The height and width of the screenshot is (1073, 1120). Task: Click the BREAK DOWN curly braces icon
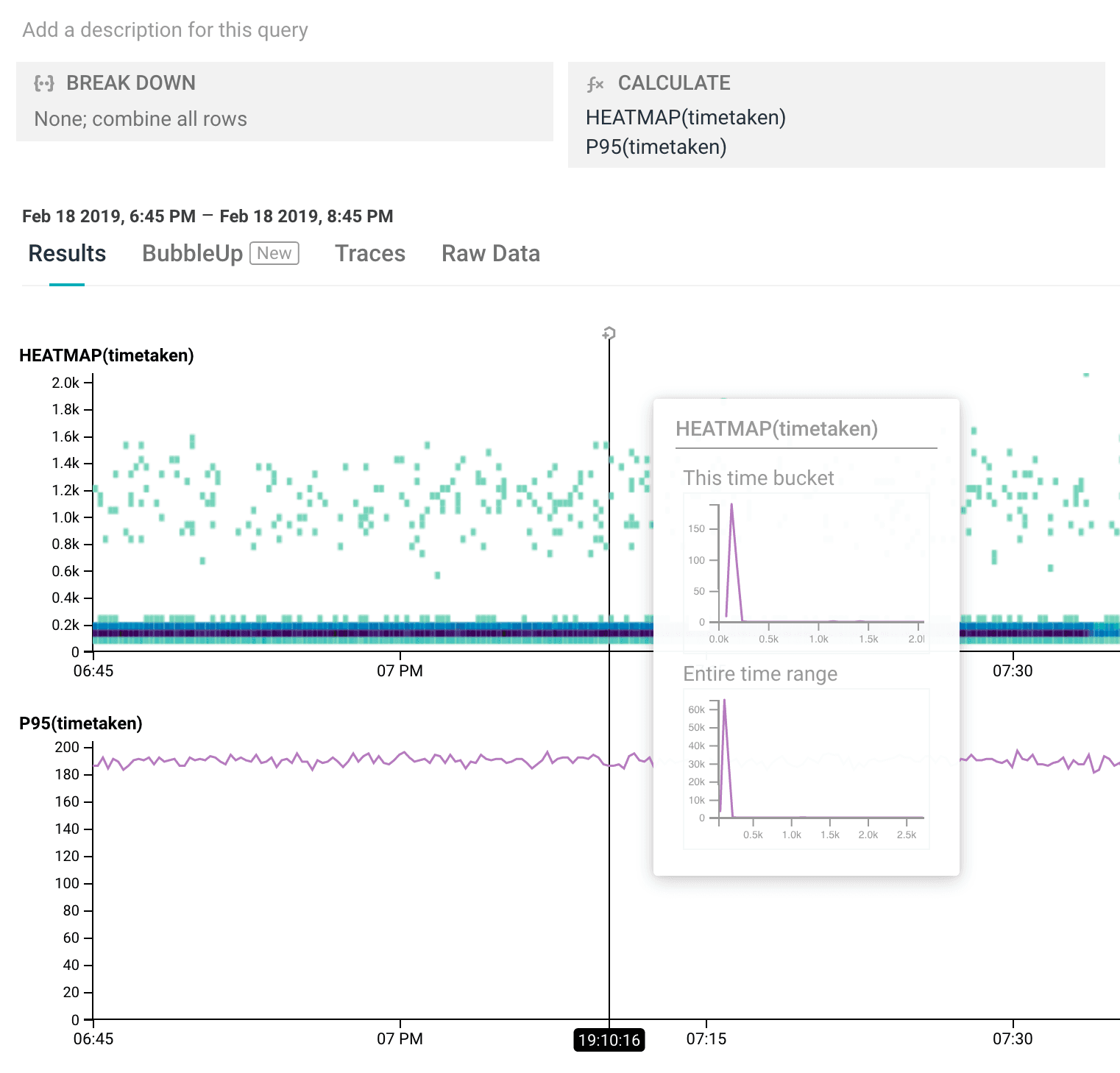click(44, 83)
